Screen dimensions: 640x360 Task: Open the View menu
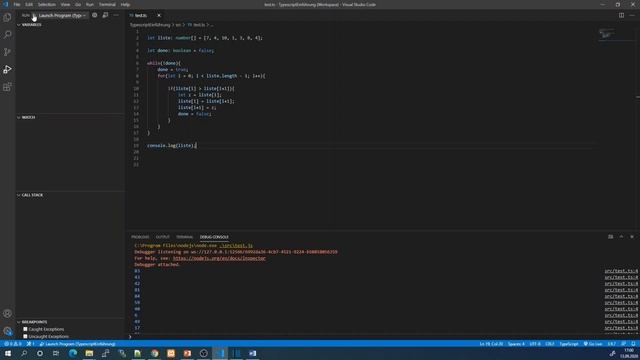65,4
